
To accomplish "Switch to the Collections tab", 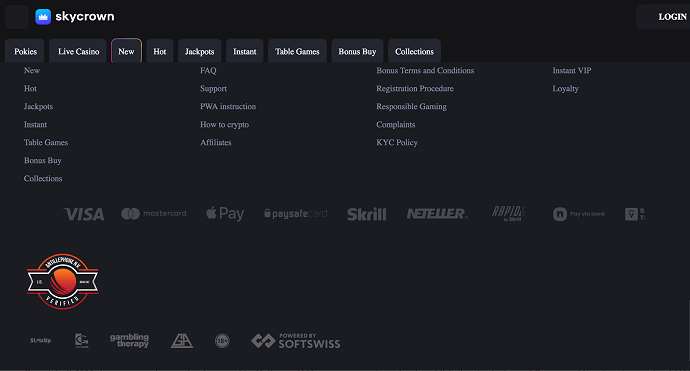I will tap(415, 51).
